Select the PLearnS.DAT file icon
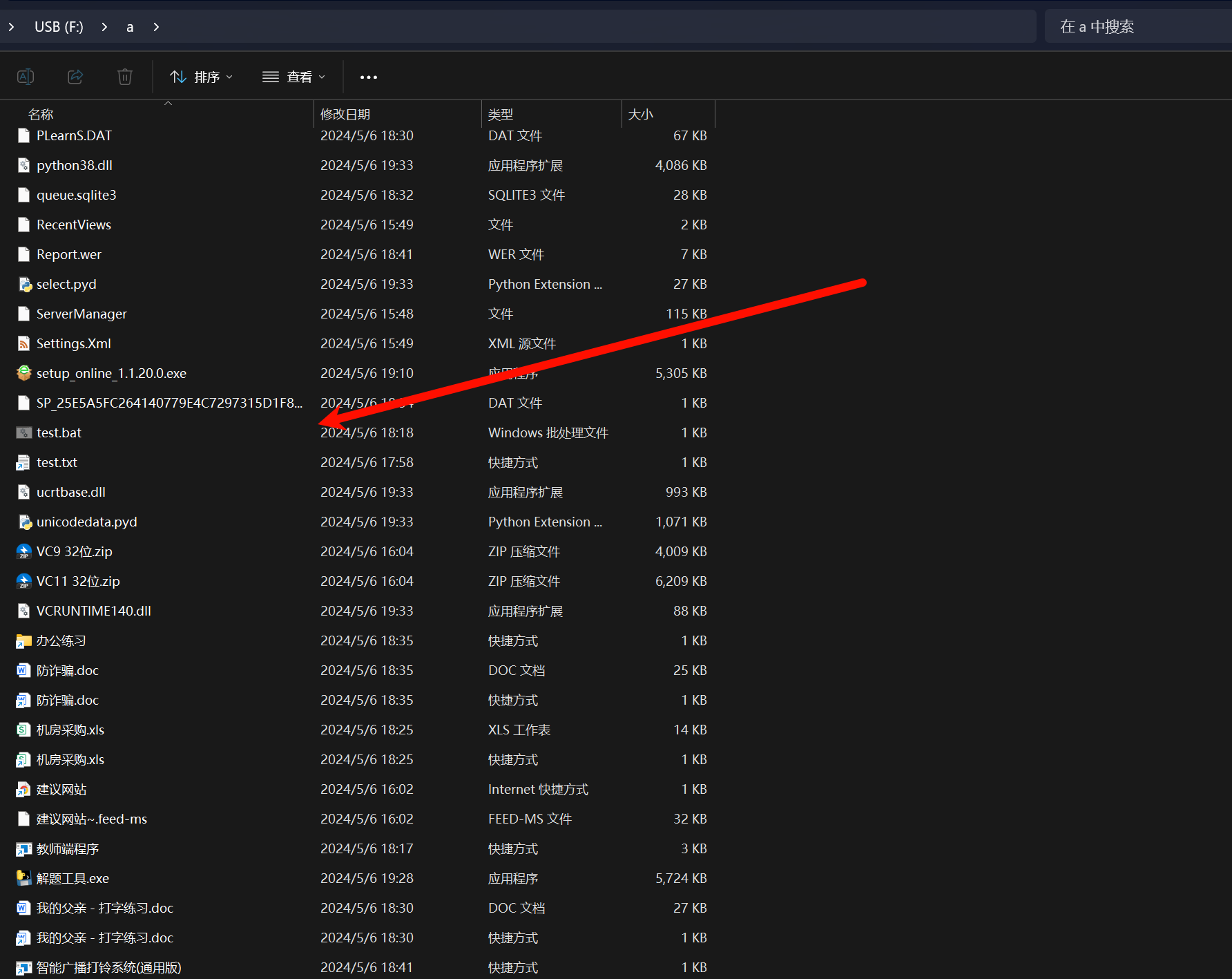Viewport: 1232px width, 979px height. 24,135
